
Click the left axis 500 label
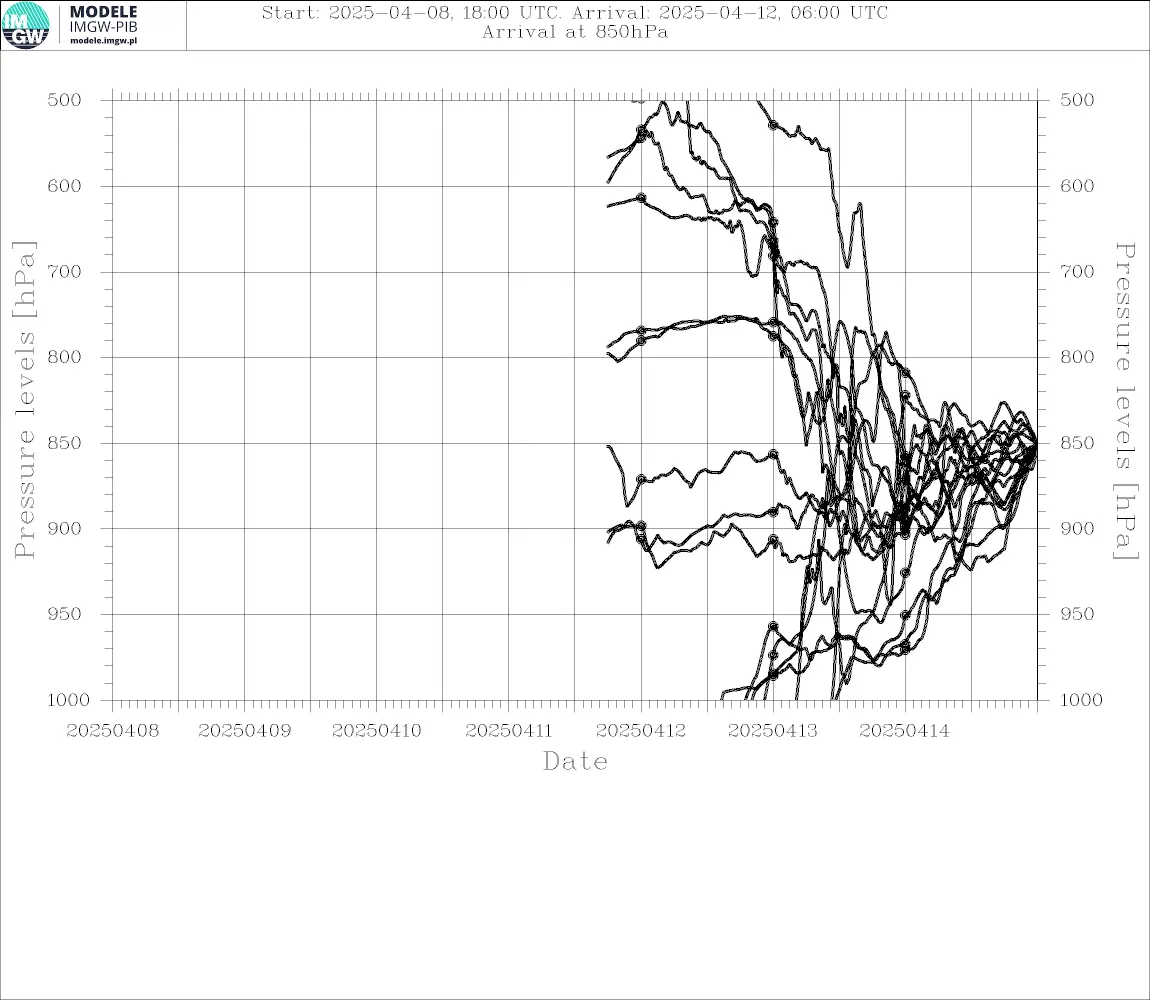click(65, 100)
